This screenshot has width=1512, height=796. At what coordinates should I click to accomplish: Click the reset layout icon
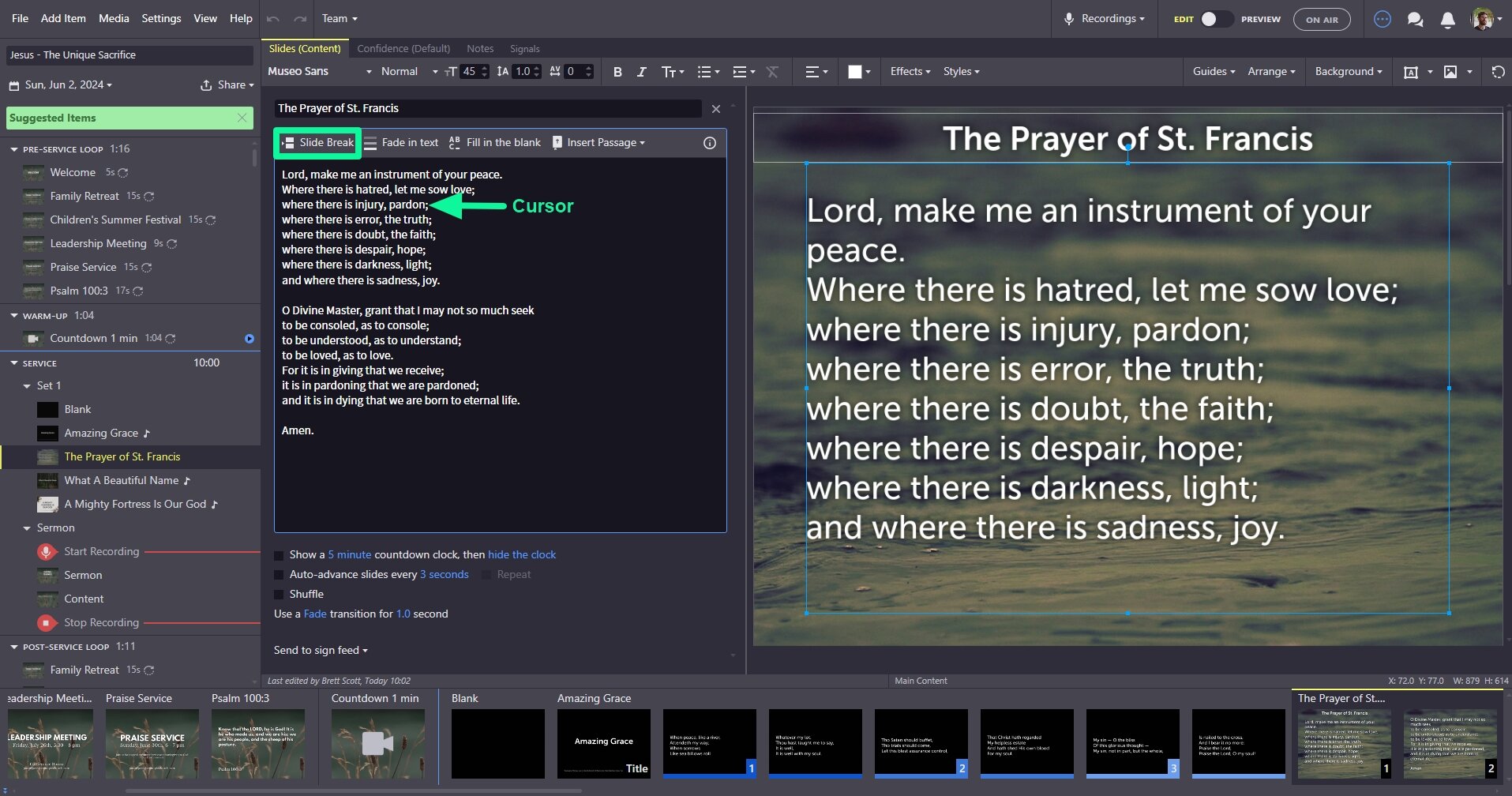pos(1498,72)
